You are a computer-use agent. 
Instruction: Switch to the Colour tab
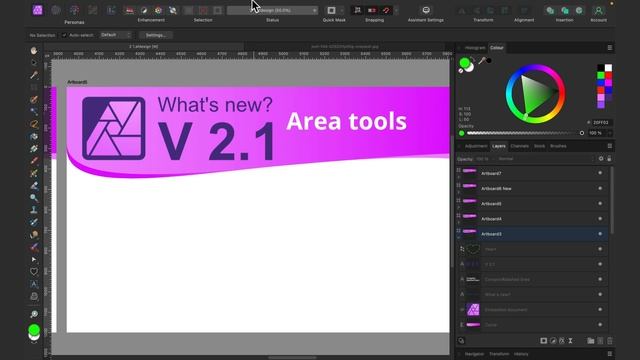496,48
